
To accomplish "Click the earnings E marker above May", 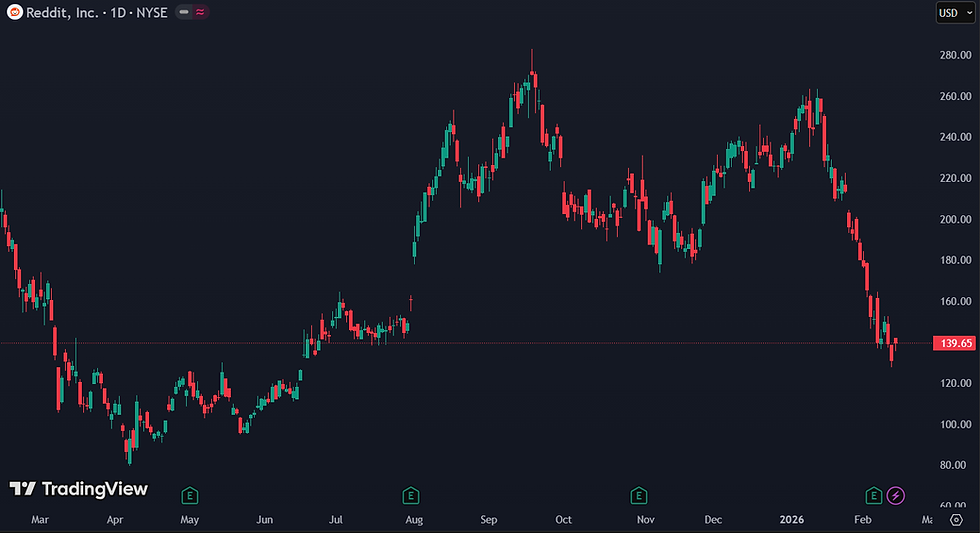I will (189, 496).
